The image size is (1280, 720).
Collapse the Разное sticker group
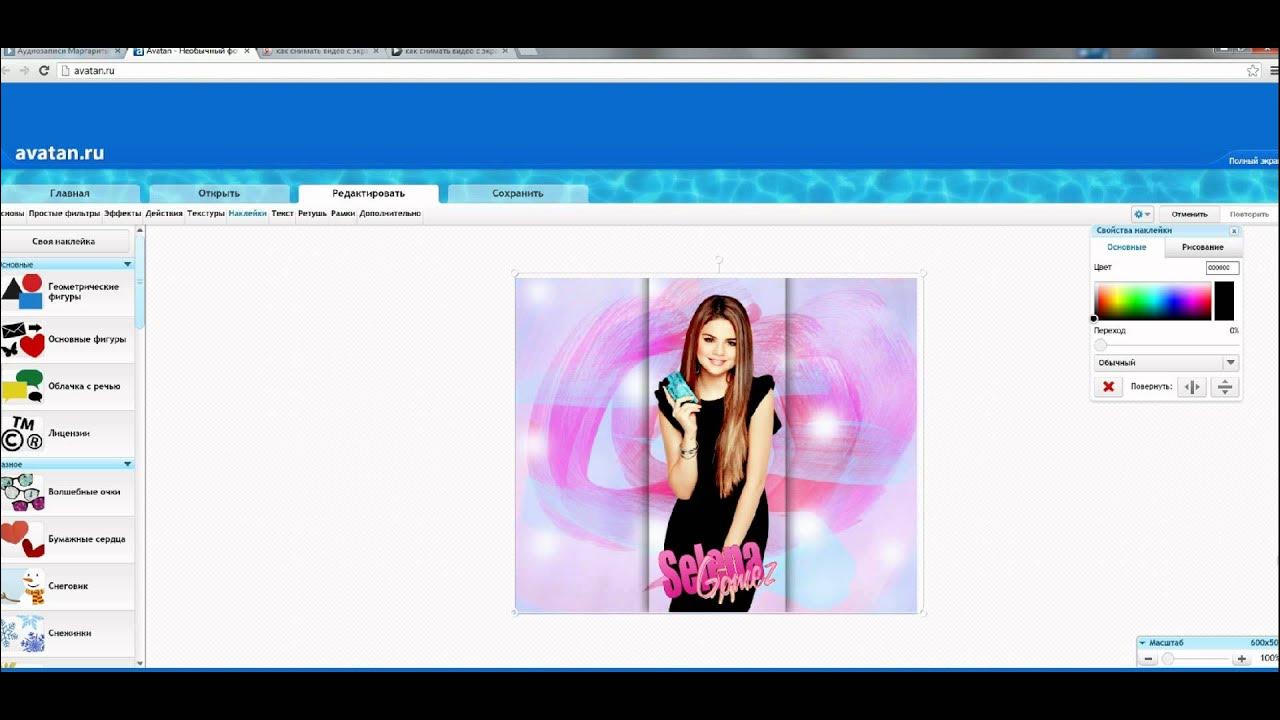[127, 464]
